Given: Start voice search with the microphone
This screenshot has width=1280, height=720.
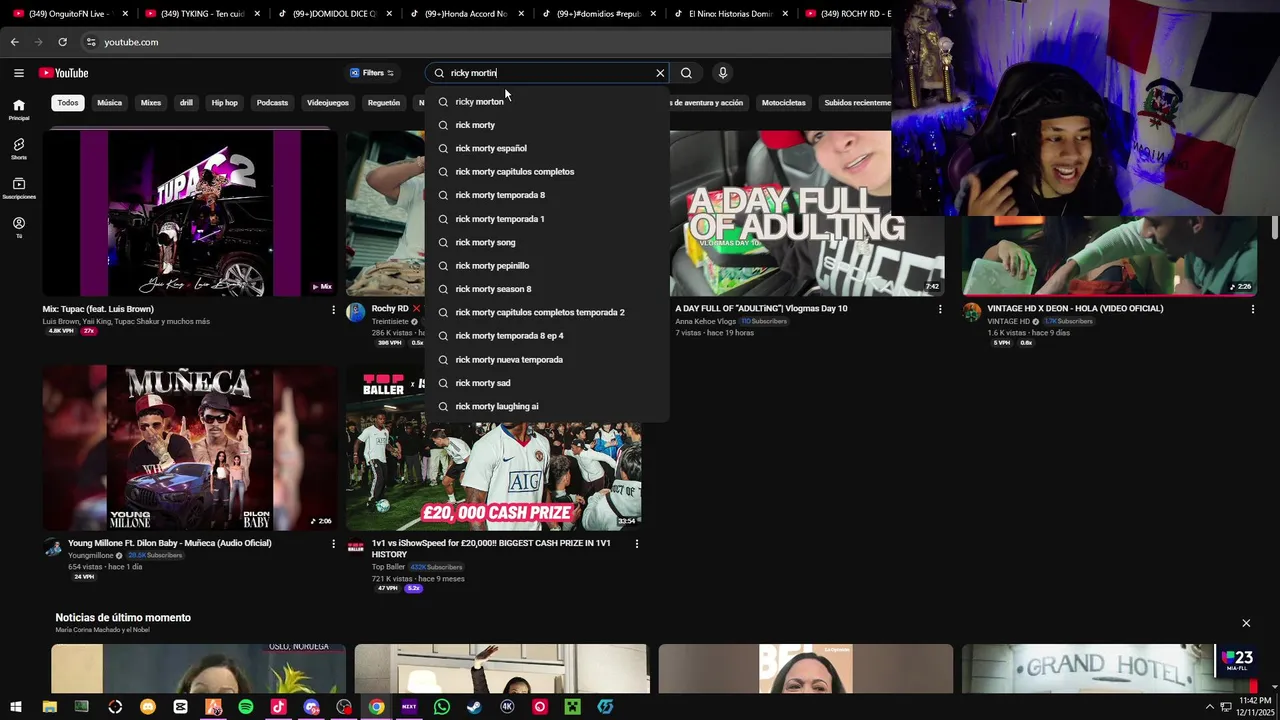Looking at the screenshot, I should (x=722, y=73).
